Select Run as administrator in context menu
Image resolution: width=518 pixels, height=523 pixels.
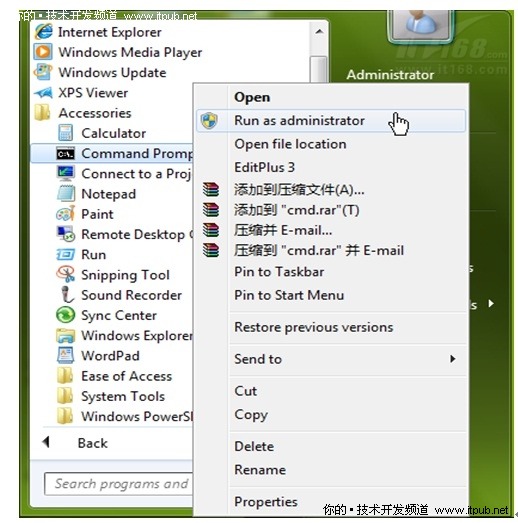click(331, 121)
